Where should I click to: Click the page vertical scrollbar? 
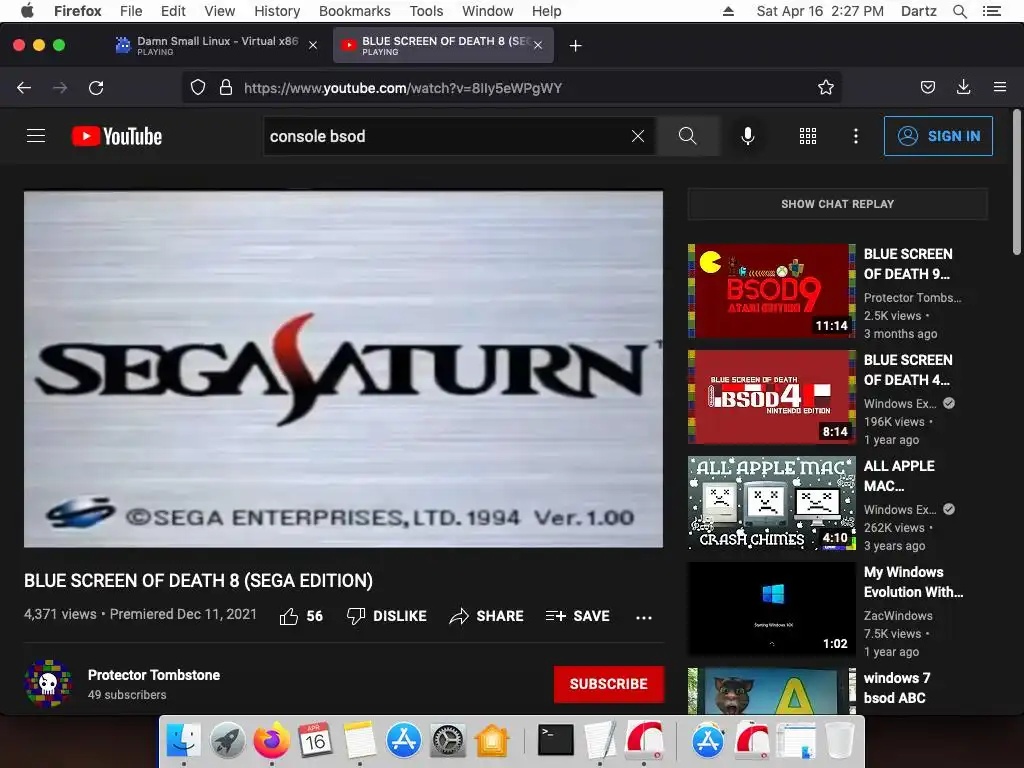pos(1016,183)
